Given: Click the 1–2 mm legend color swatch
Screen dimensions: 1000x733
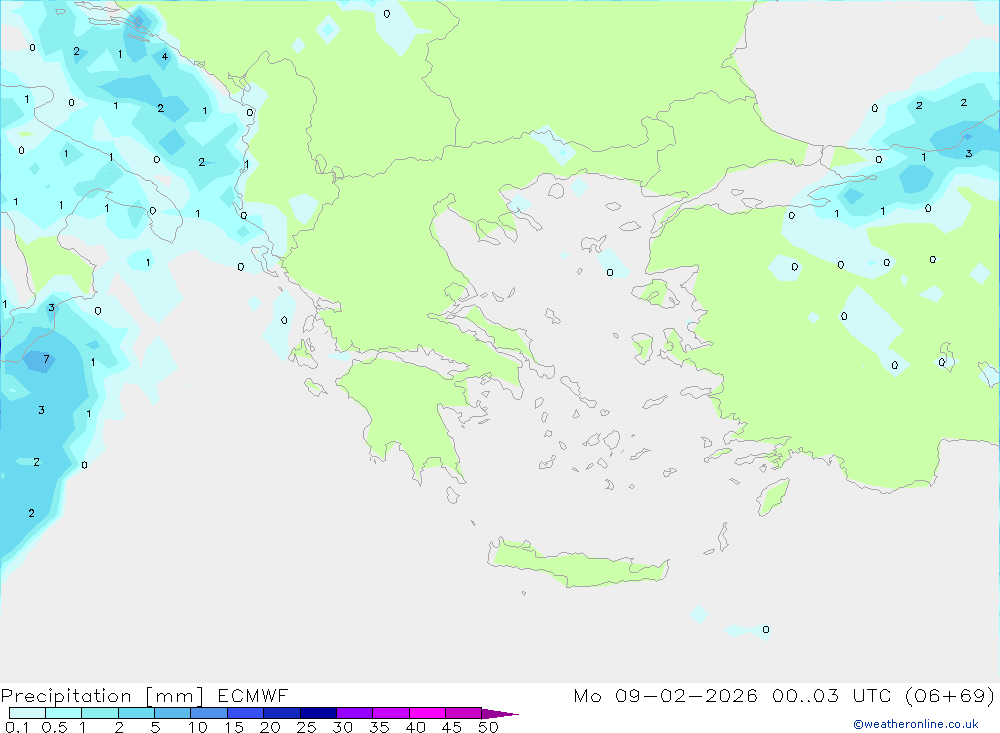Looking at the screenshot, I should point(100,713).
